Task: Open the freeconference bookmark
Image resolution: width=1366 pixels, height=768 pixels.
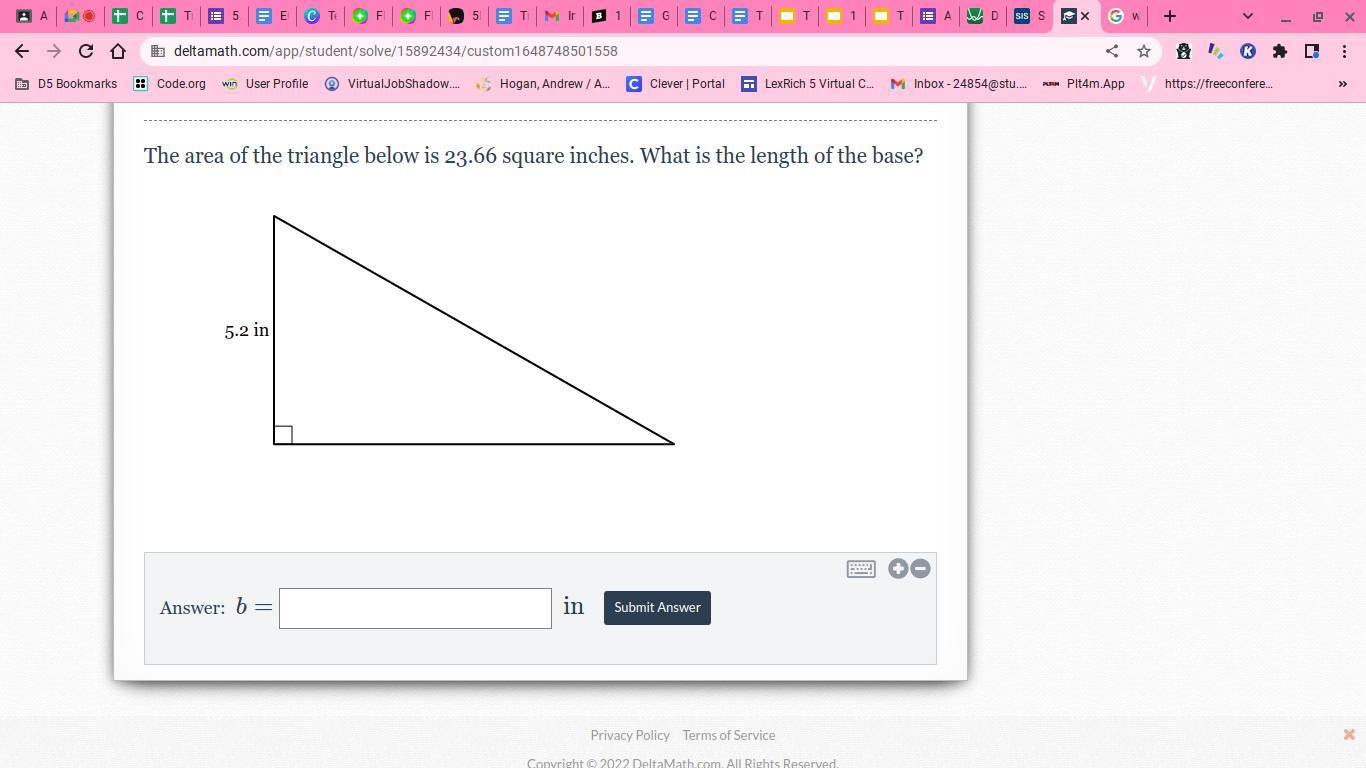Action: [x=1208, y=84]
